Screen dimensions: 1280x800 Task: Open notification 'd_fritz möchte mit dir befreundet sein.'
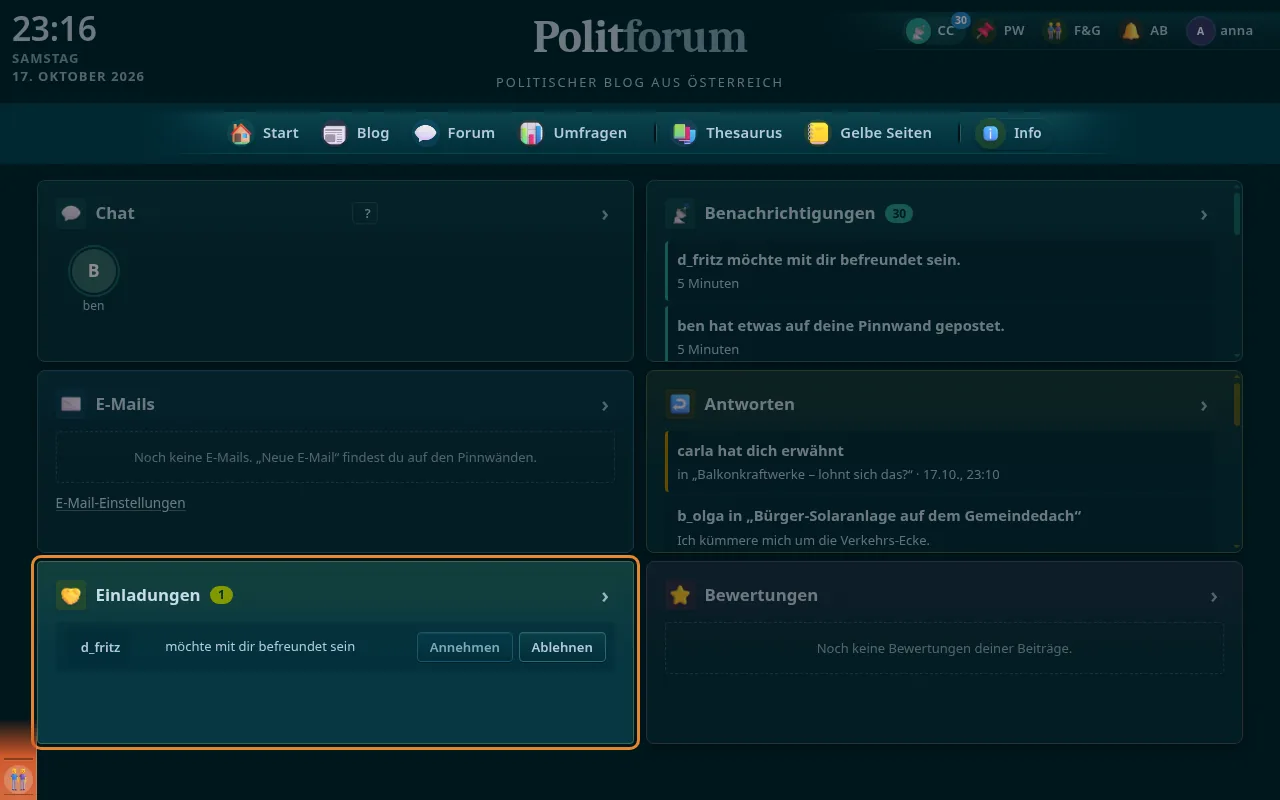[941, 271]
